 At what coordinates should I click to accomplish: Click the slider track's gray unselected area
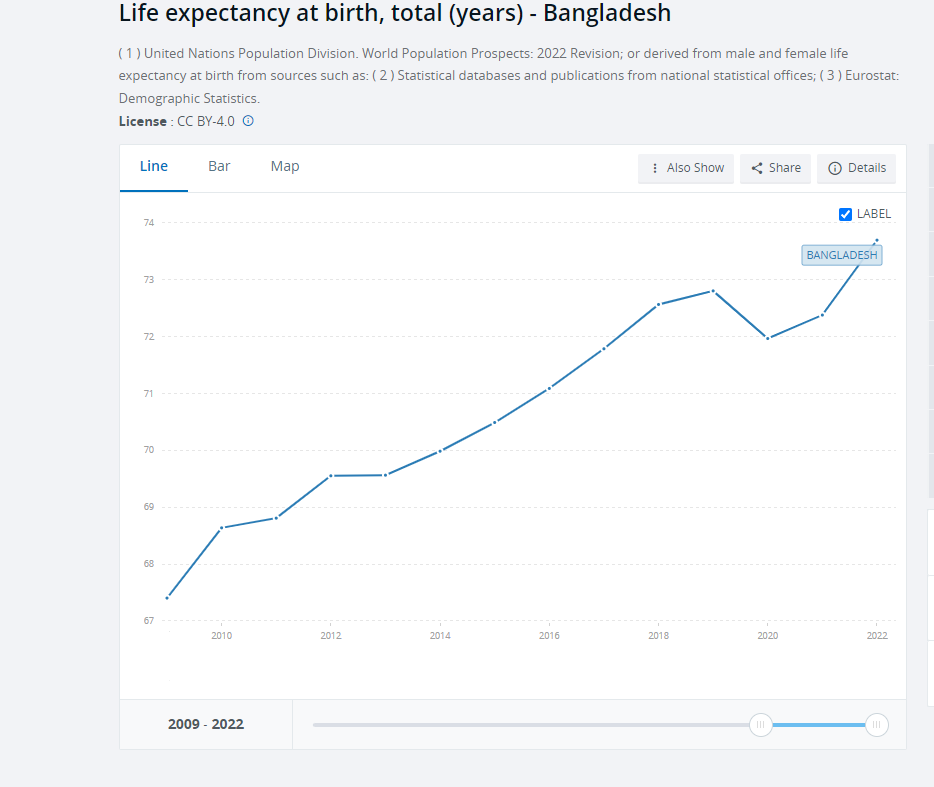pos(530,725)
